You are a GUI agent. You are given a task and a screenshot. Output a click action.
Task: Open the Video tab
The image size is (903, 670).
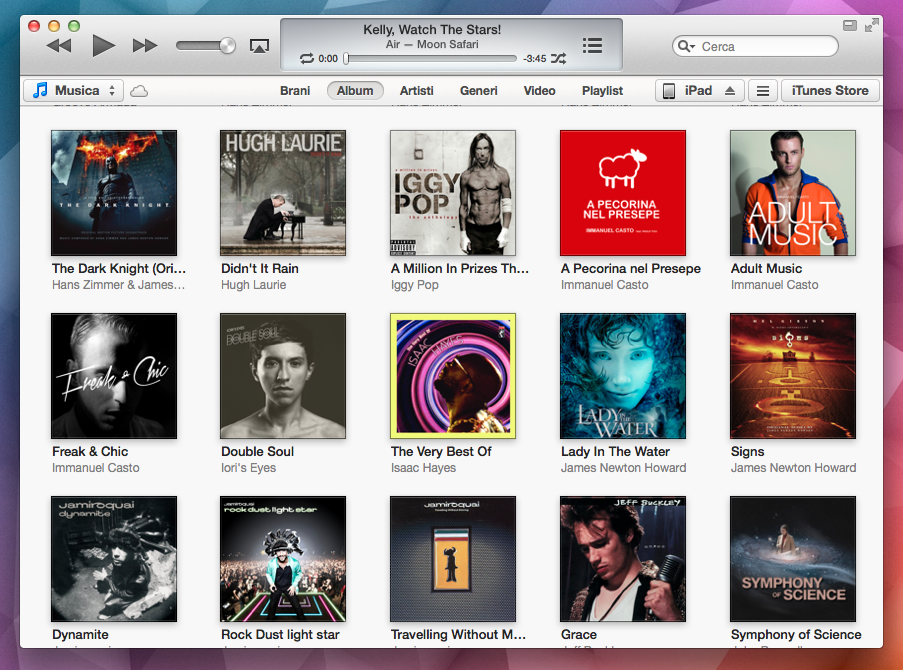pyautogui.click(x=540, y=90)
